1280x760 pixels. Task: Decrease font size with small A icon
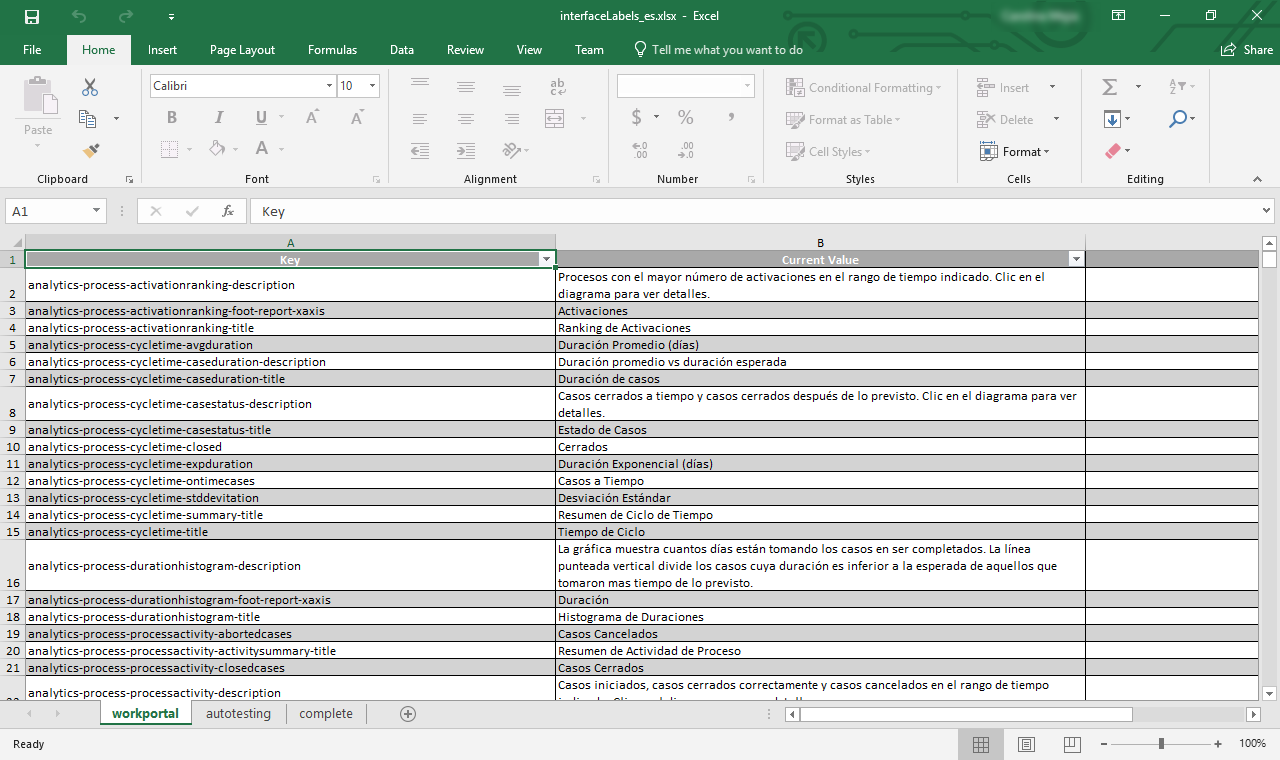point(357,118)
